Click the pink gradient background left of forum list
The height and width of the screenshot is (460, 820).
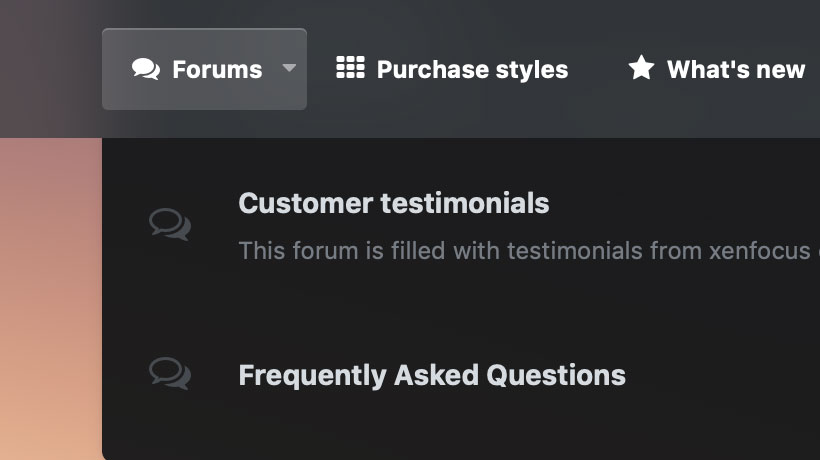click(x=50, y=300)
